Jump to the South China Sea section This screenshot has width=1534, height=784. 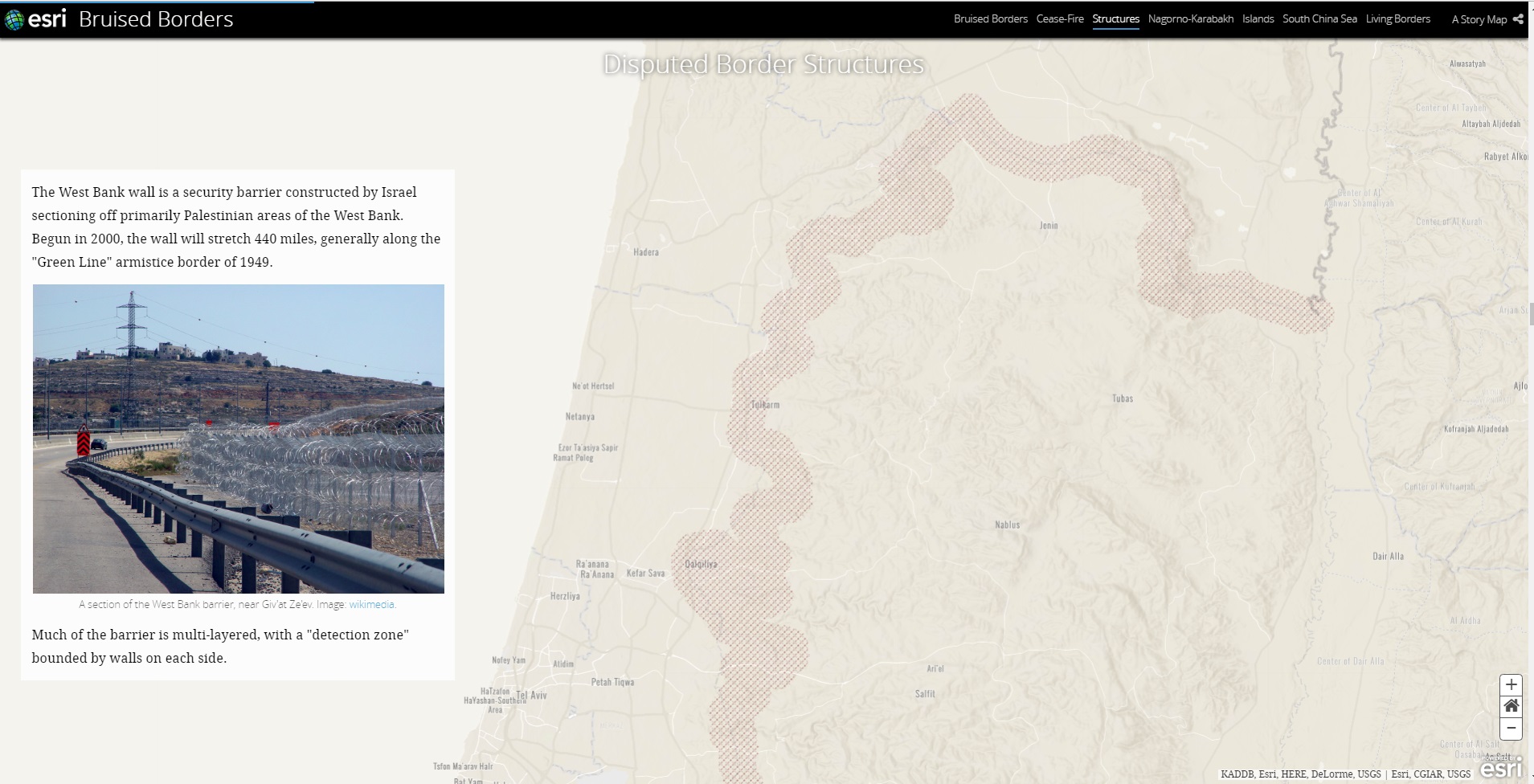coord(1319,19)
